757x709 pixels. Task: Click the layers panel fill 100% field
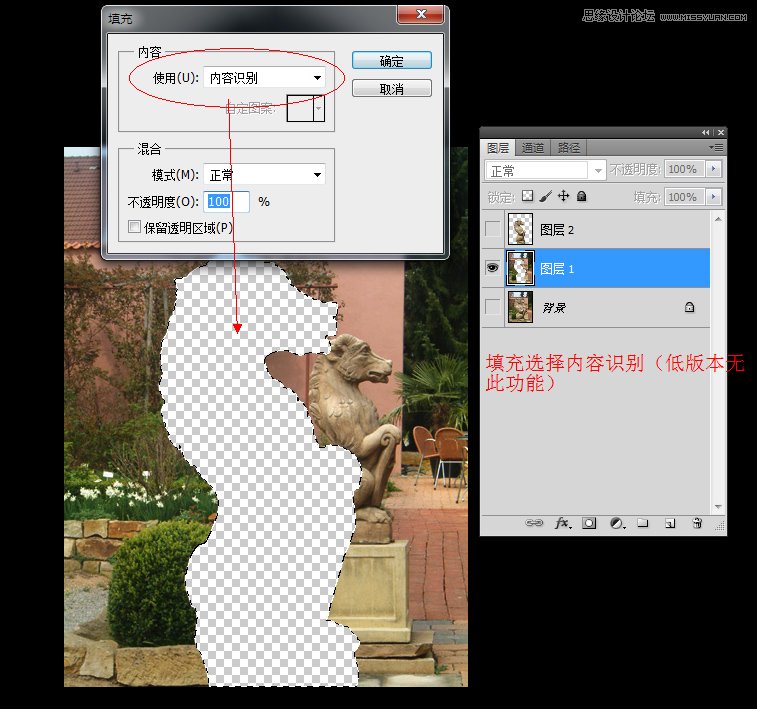(x=685, y=197)
